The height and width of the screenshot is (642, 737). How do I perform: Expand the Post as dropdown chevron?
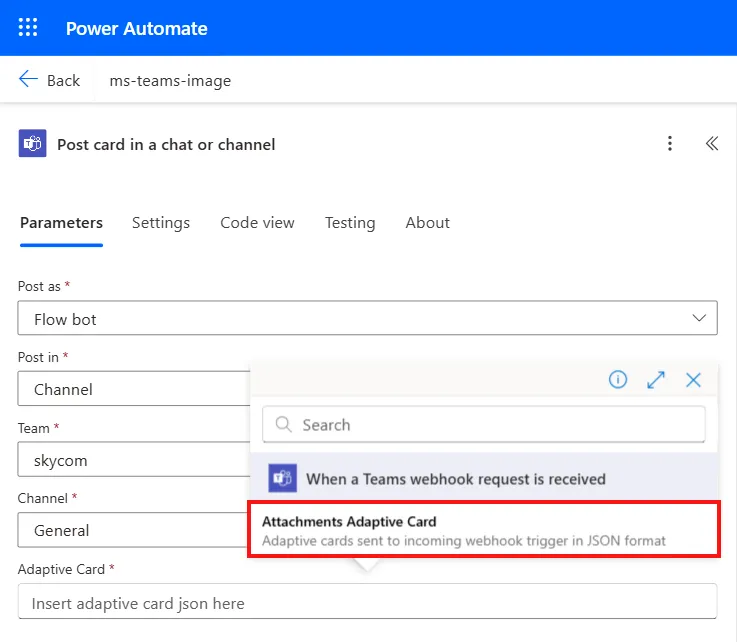coord(699,318)
